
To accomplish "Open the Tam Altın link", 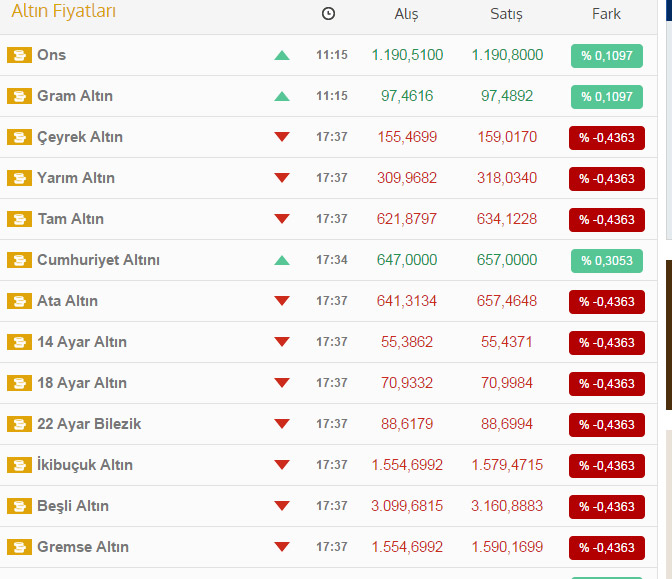I will (x=70, y=219).
